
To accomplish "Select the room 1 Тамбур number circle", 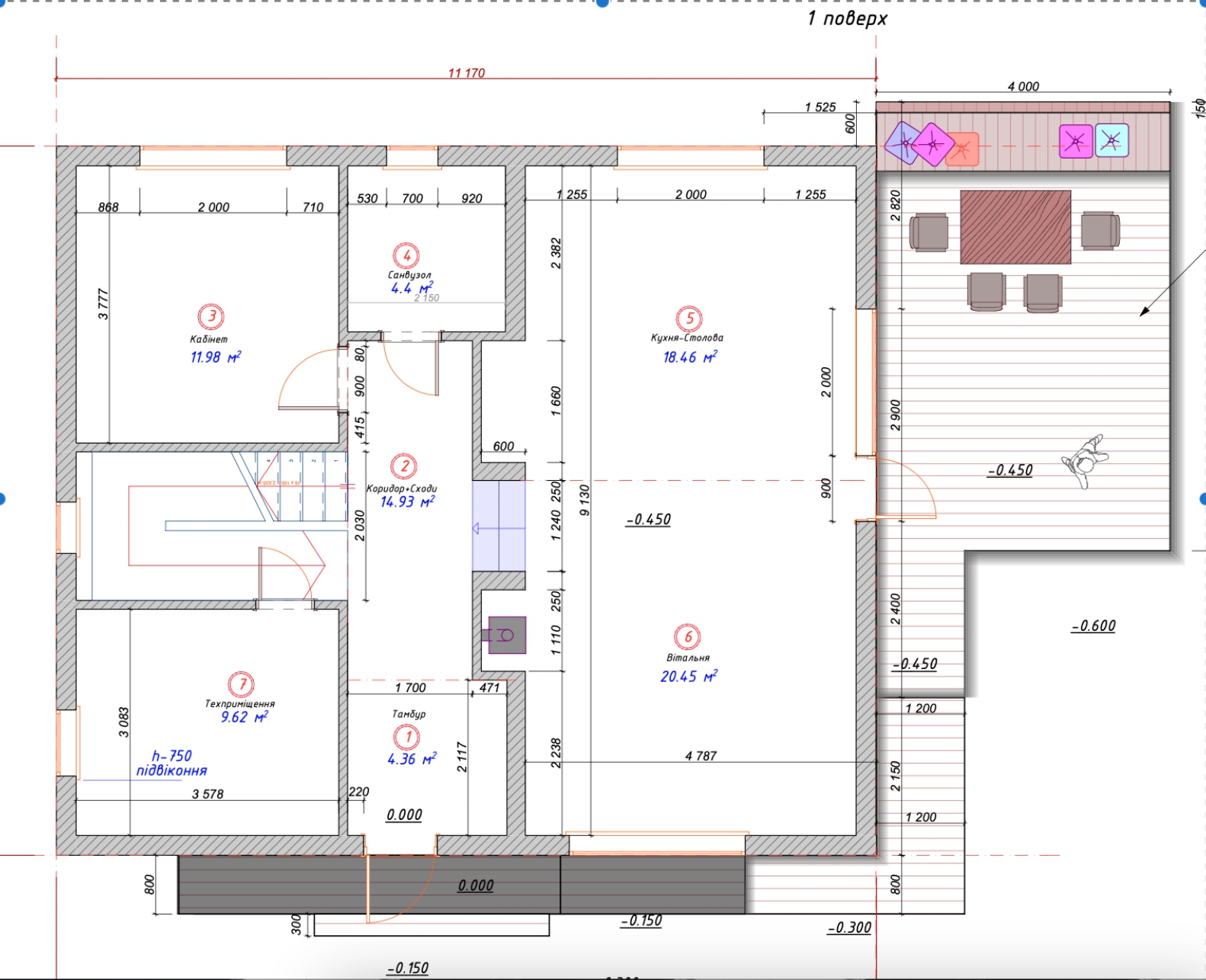I will pos(408,737).
